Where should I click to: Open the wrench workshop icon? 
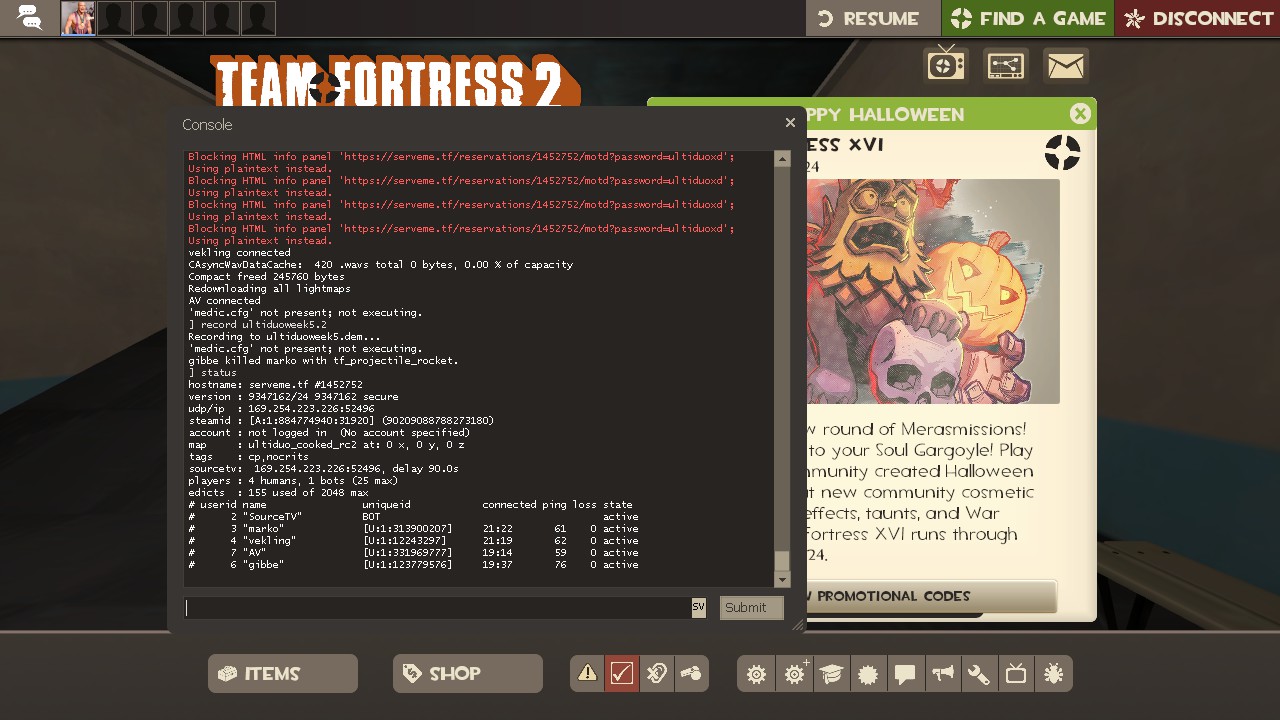[978, 674]
